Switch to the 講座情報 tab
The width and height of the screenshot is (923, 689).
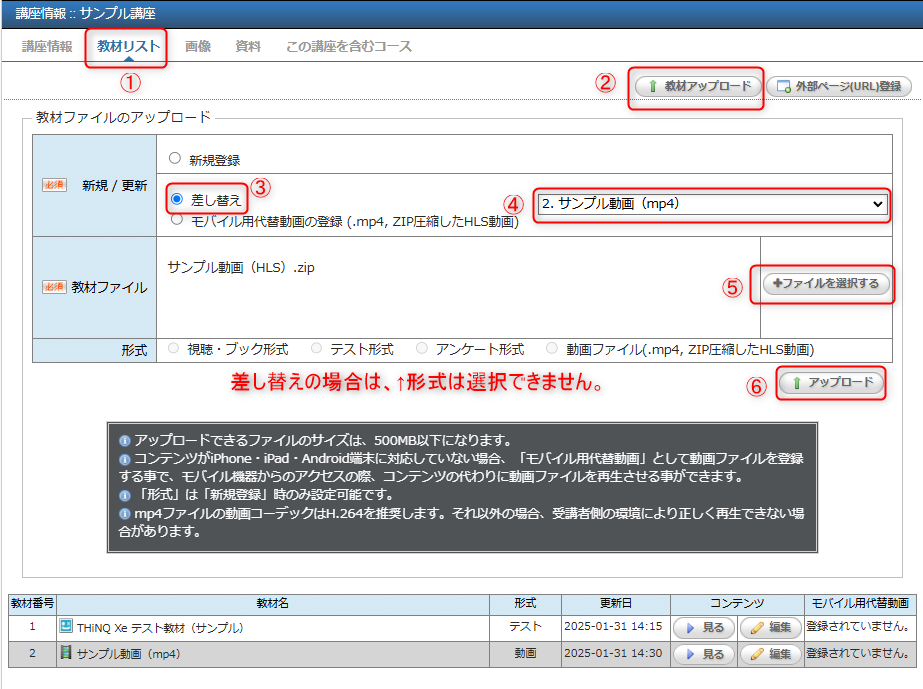(x=47, y=47)
